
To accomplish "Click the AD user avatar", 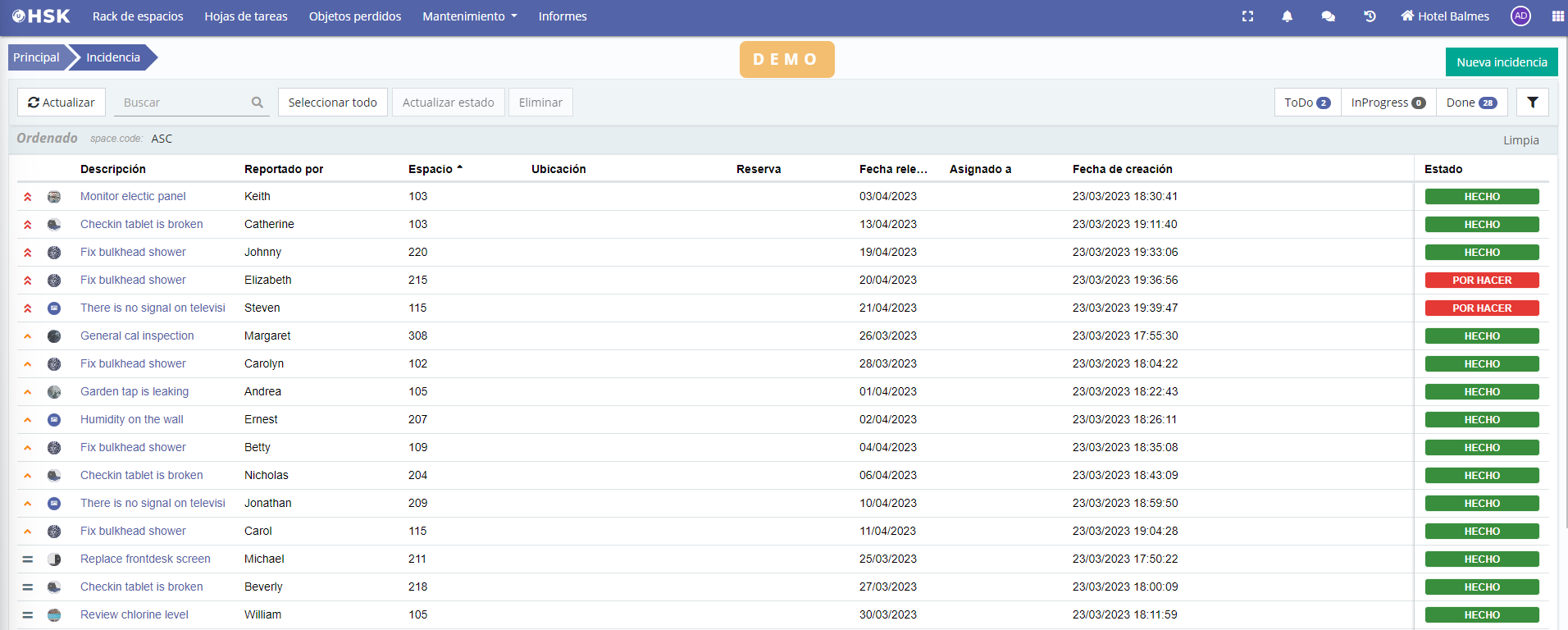I will [1520, 16].
